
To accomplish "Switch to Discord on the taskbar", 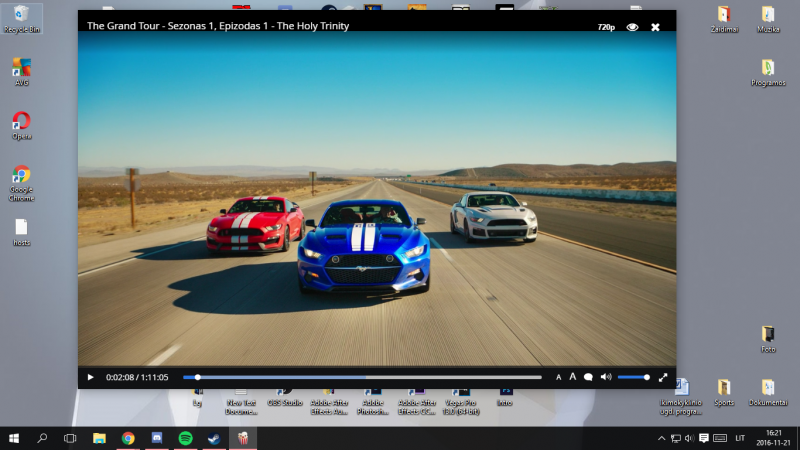I will click(157, 438).
